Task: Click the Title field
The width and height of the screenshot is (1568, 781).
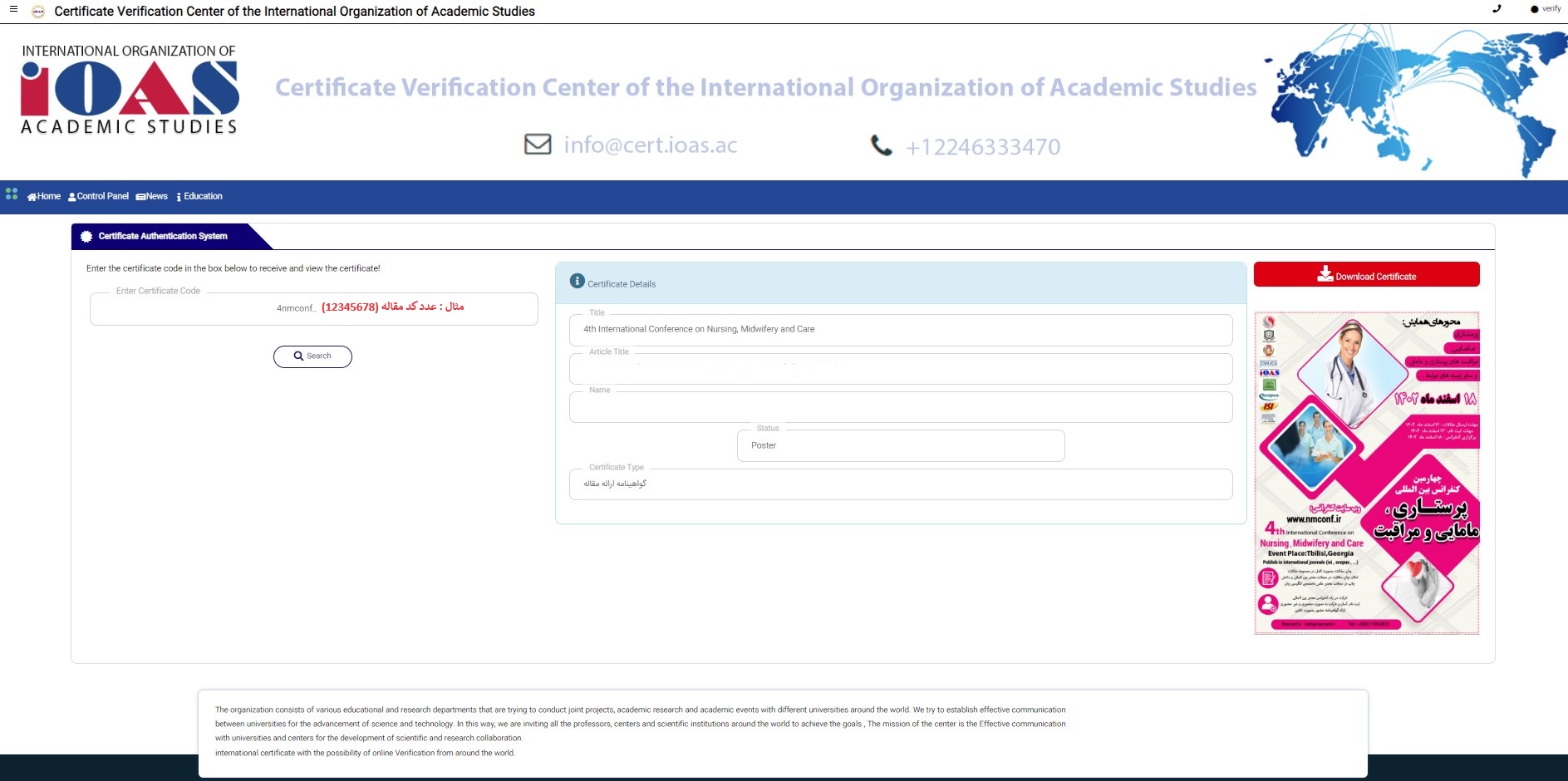Action: (x=901, y=330)
